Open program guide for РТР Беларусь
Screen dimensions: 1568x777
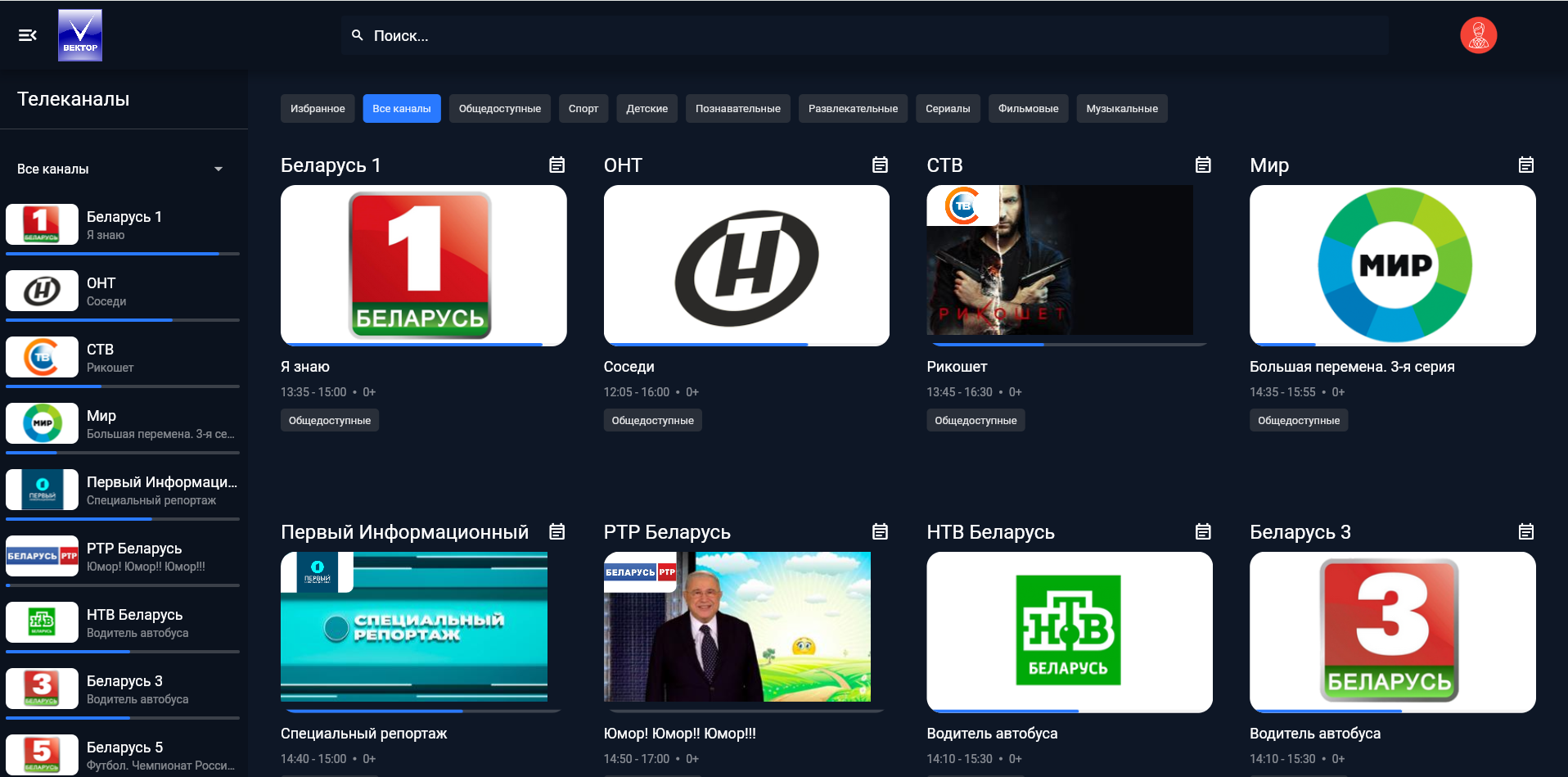(x=880, y=531)
